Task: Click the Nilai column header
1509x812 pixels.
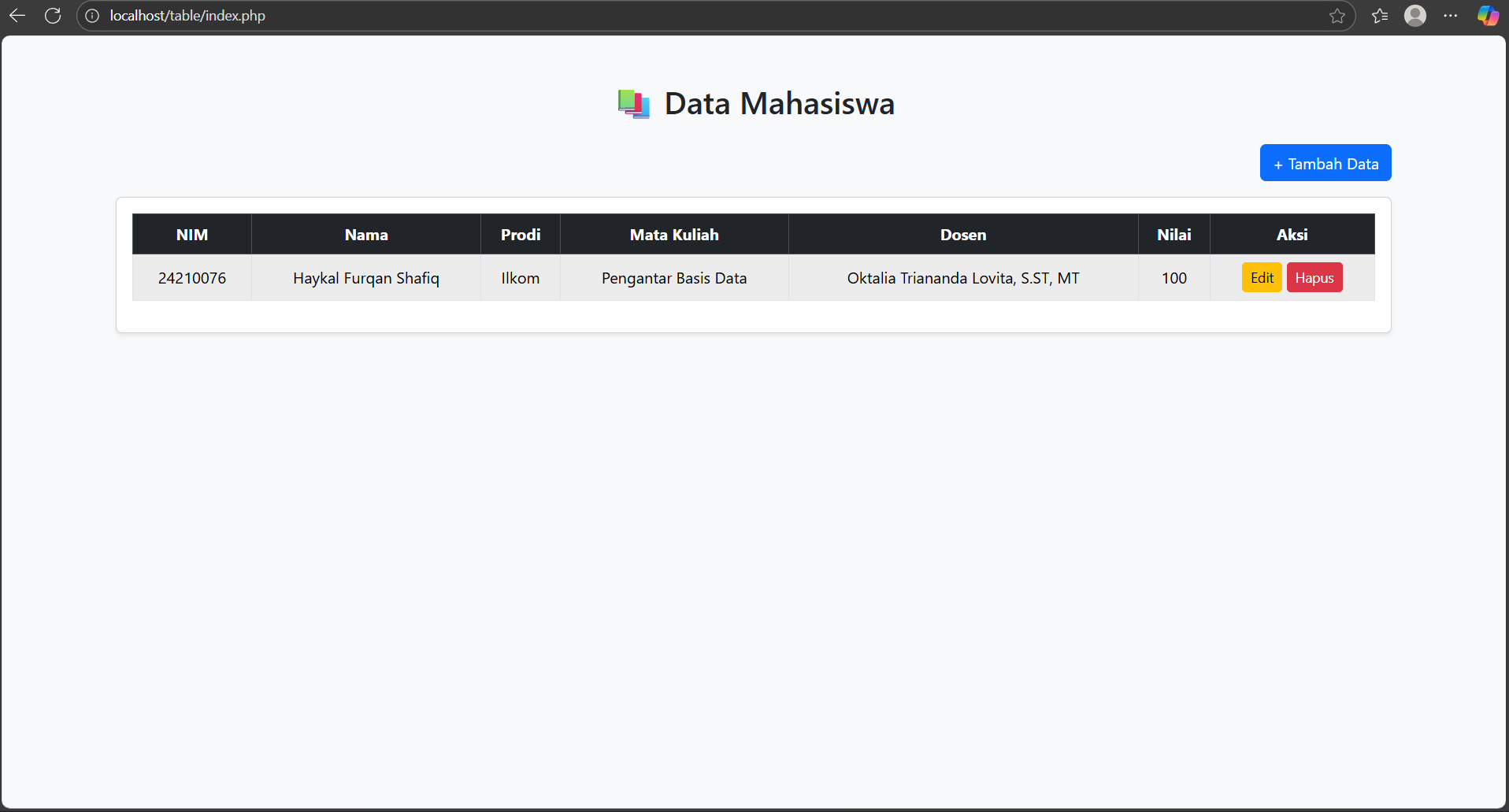Action: [x=1174, y=235]
